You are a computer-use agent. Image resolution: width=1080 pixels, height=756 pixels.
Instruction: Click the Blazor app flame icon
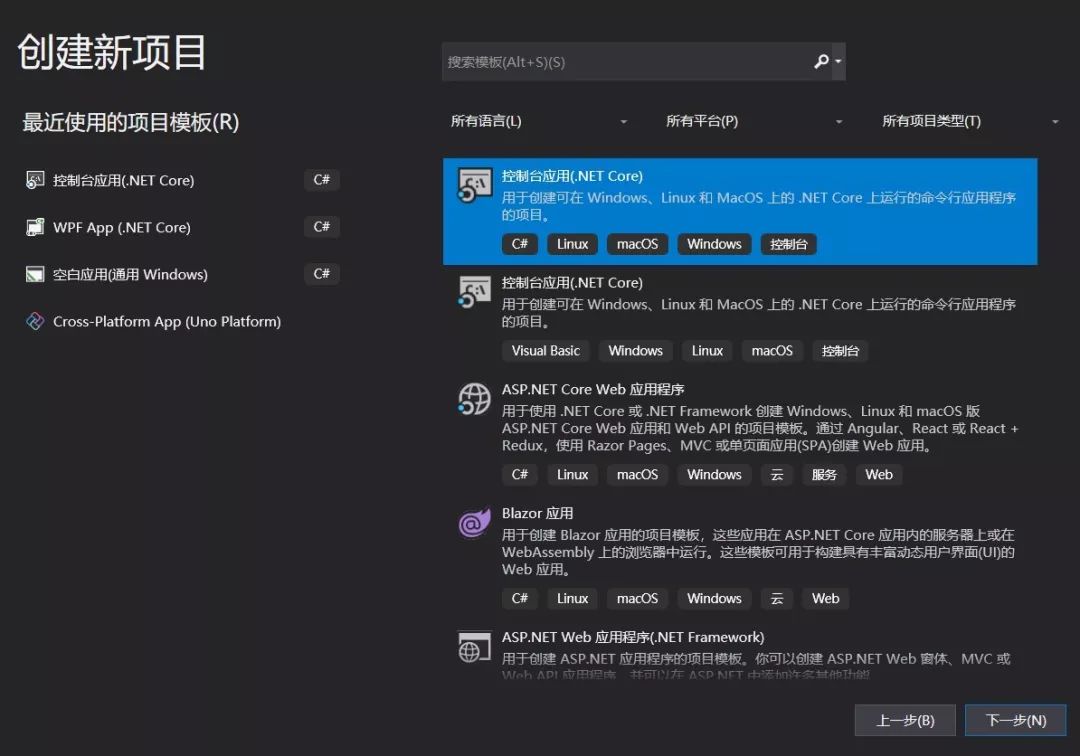point(475,523)
